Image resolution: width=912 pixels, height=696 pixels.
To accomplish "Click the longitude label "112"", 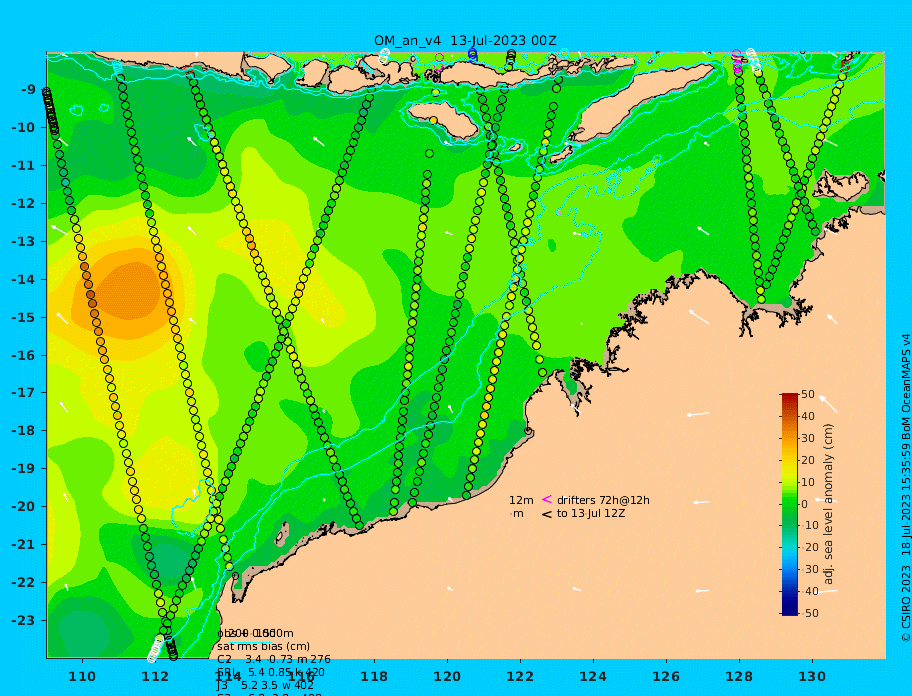I will 155,677.
